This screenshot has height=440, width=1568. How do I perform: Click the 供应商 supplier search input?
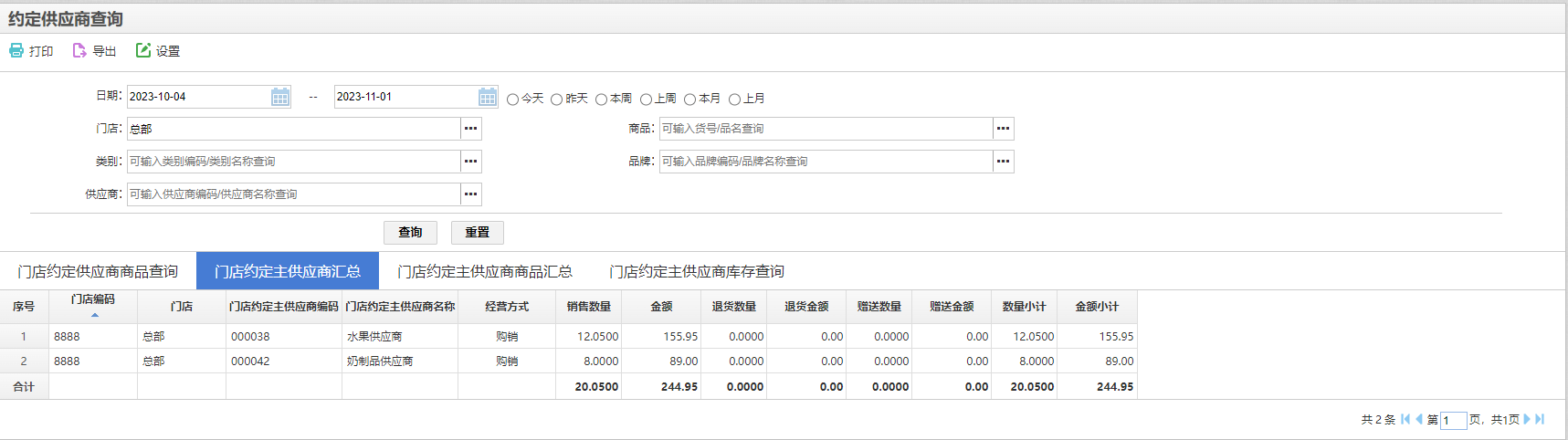tap(293, 194)
